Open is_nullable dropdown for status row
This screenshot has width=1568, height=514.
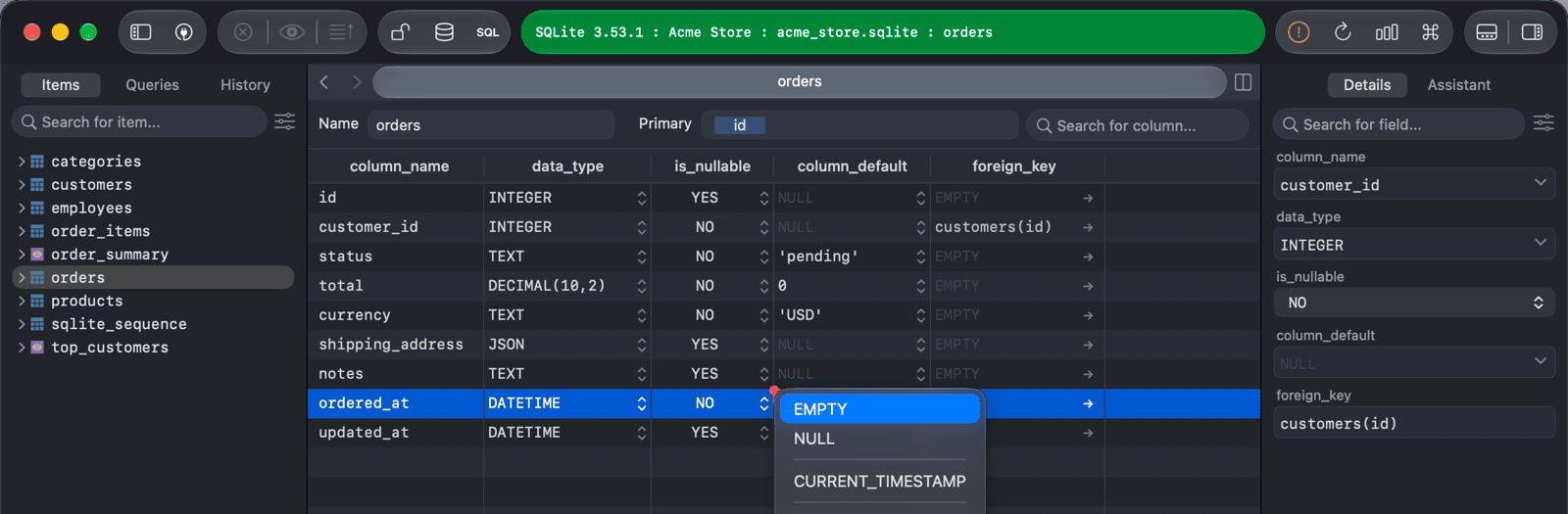tap(764, 257)
